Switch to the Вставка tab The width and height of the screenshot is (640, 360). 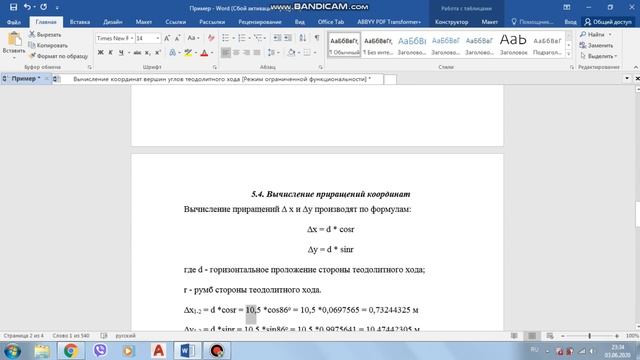(x=80, y=22)
